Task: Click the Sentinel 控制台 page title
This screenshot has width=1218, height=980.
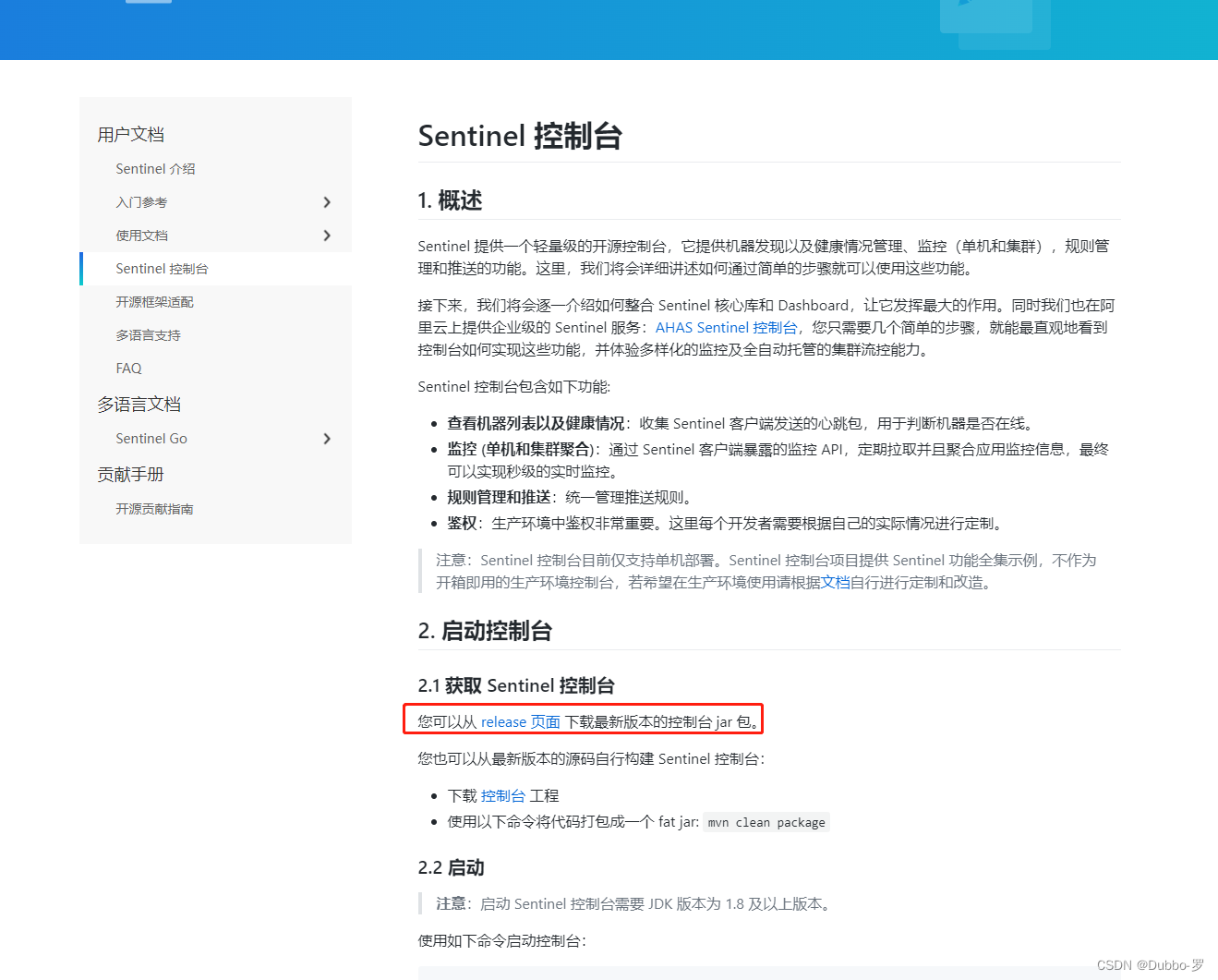Action: [521, 136]
